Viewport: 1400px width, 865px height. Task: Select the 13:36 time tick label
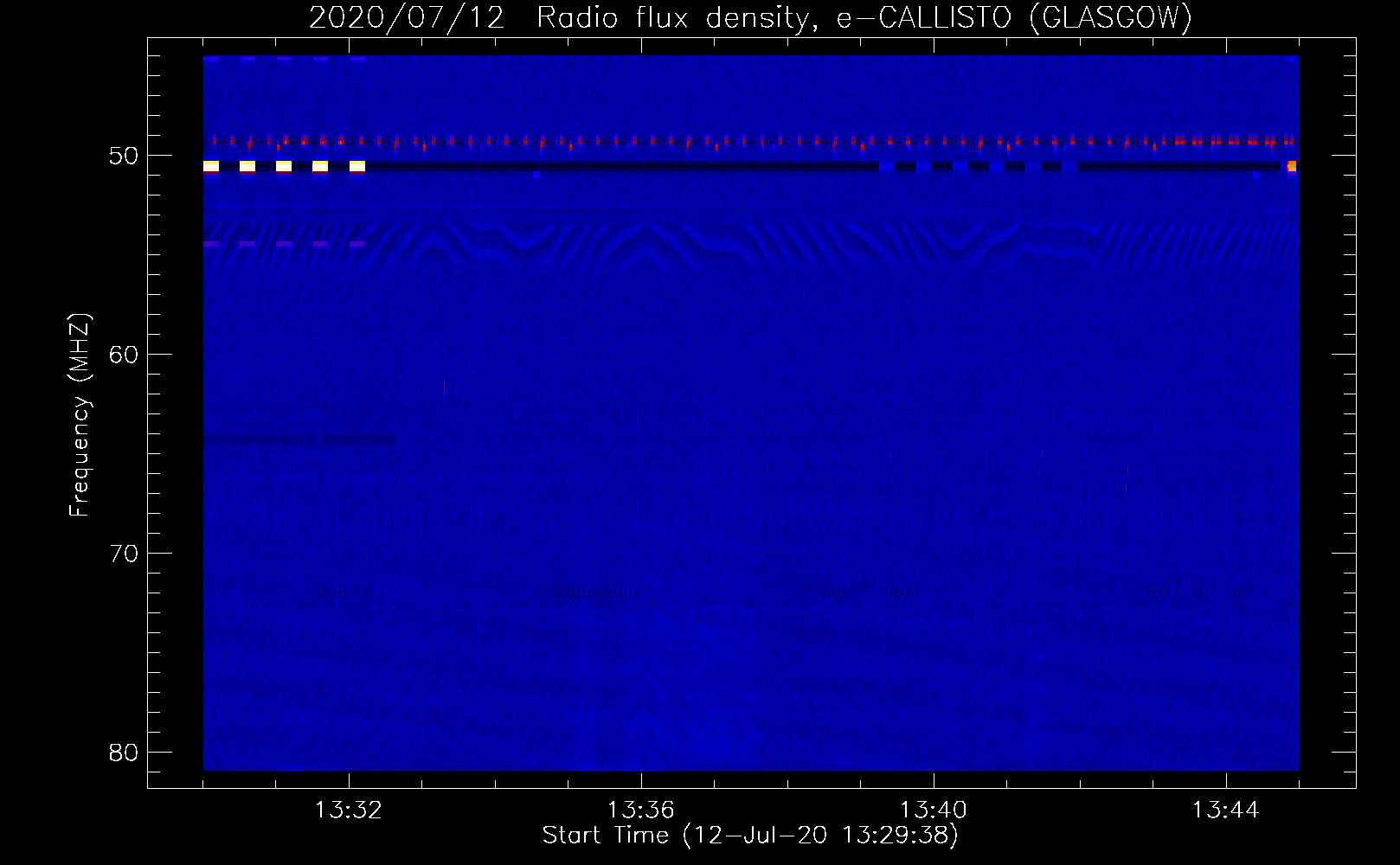(641, 811)
